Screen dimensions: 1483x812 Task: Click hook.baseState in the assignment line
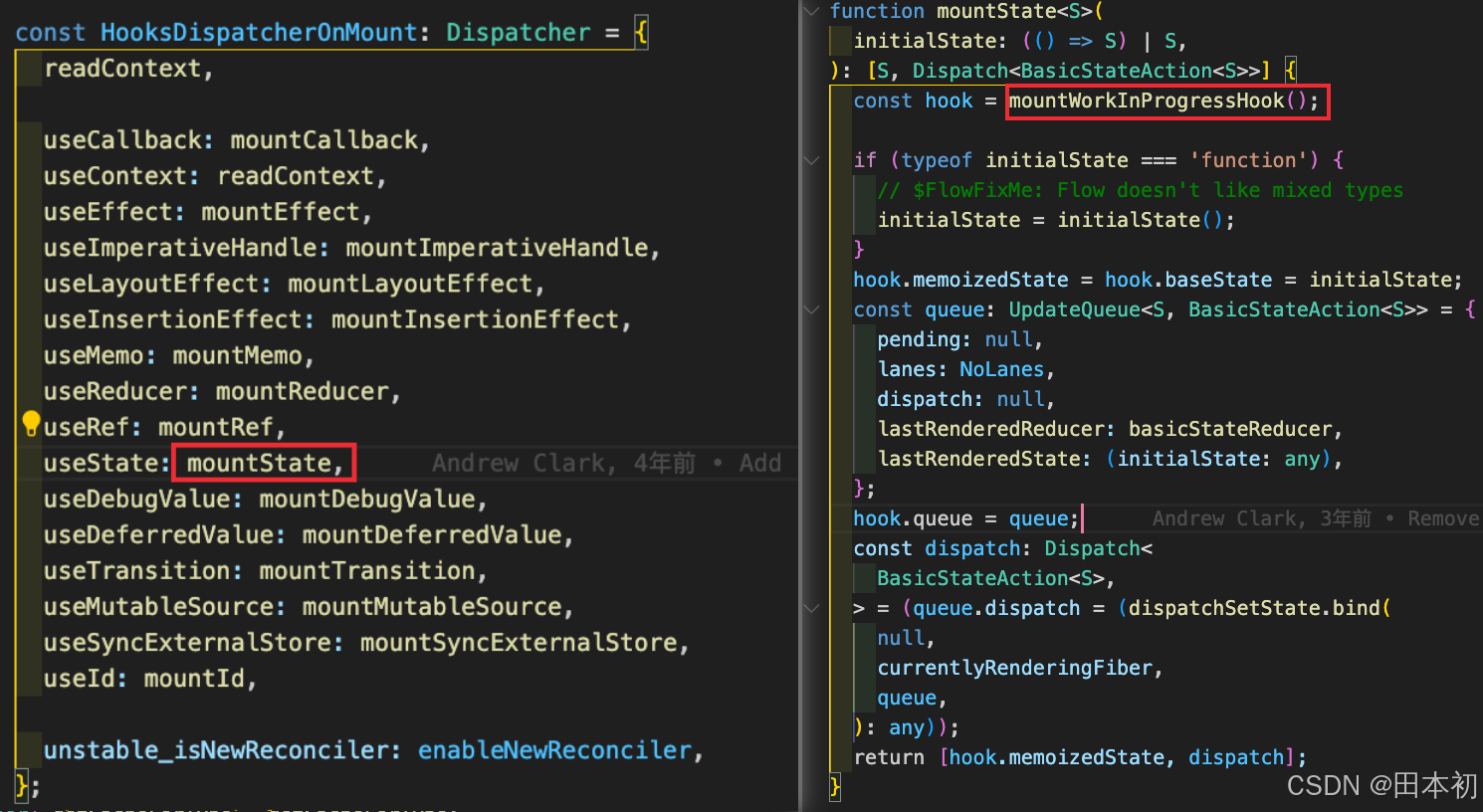pos(1188,280)
